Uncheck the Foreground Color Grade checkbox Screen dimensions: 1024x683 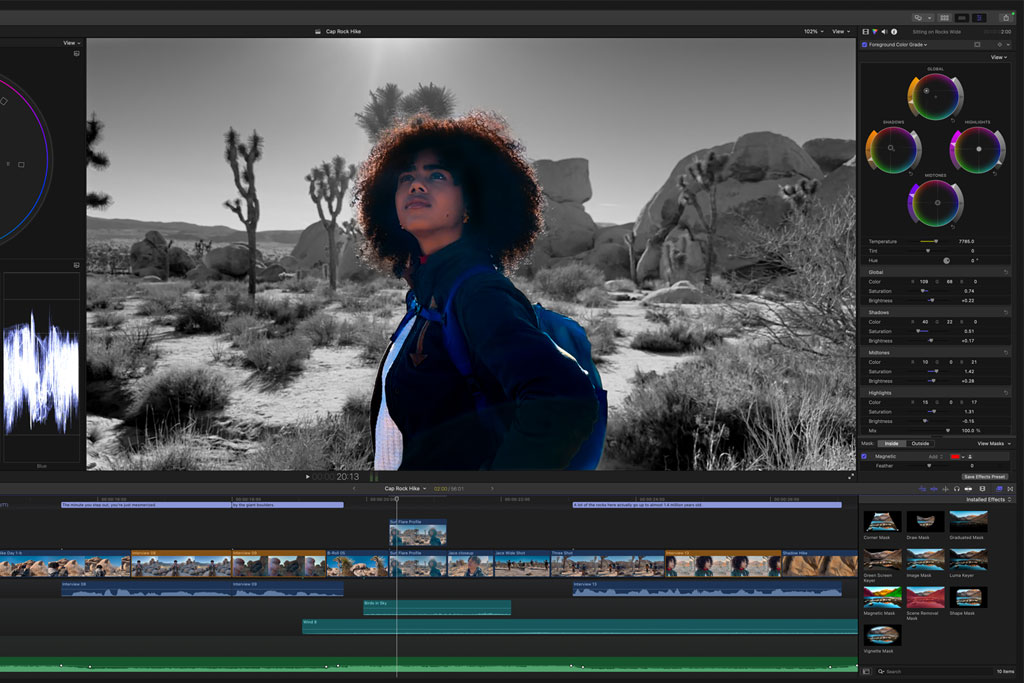coord(865,44)
